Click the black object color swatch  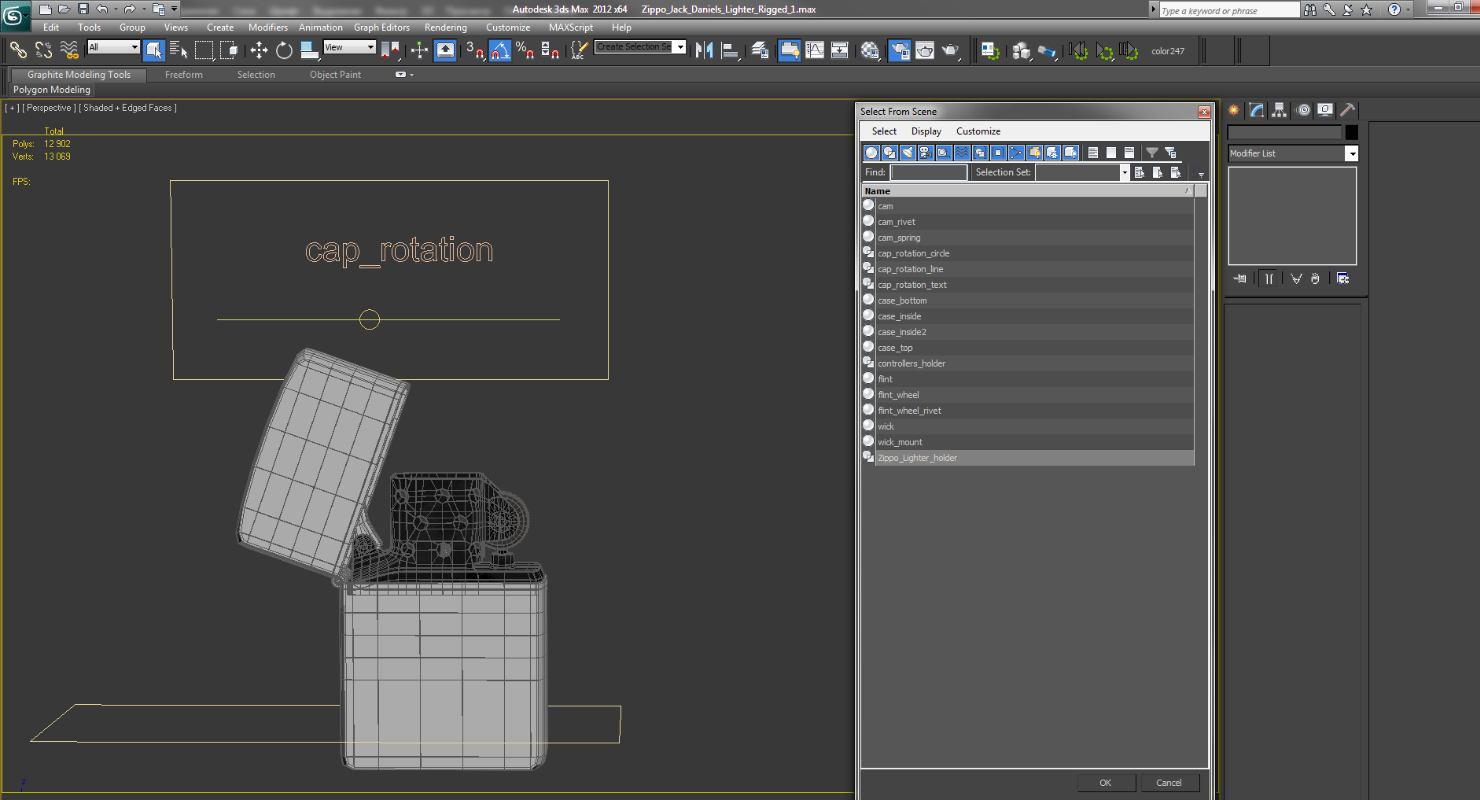coord(1351,132)
